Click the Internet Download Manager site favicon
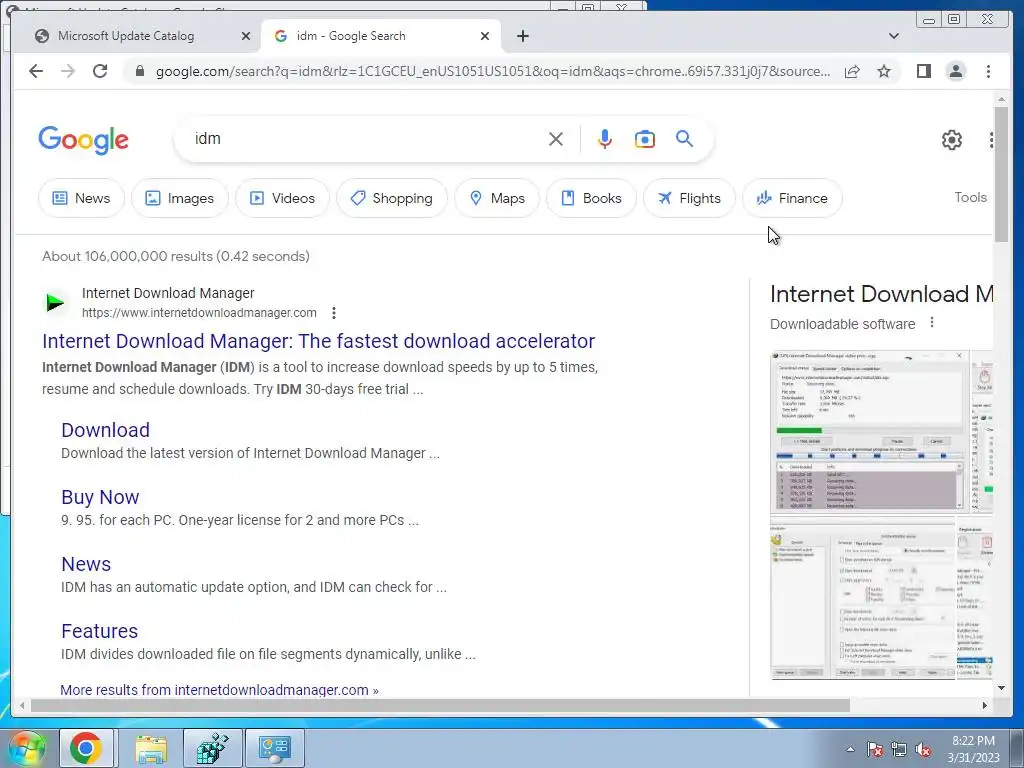1024x768 pixels. point(55,302)
